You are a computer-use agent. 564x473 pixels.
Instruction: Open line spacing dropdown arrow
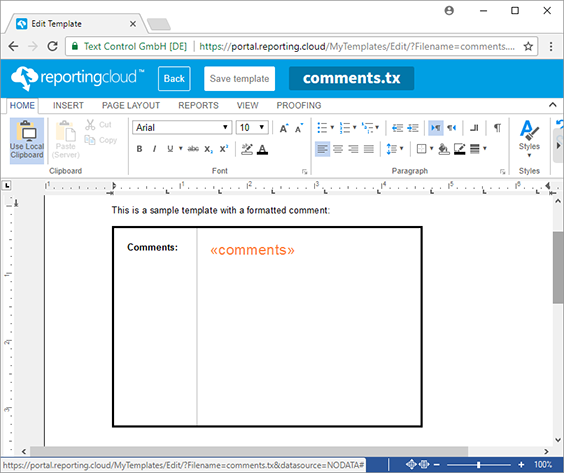pyautogui.click(x=401, y=148)
